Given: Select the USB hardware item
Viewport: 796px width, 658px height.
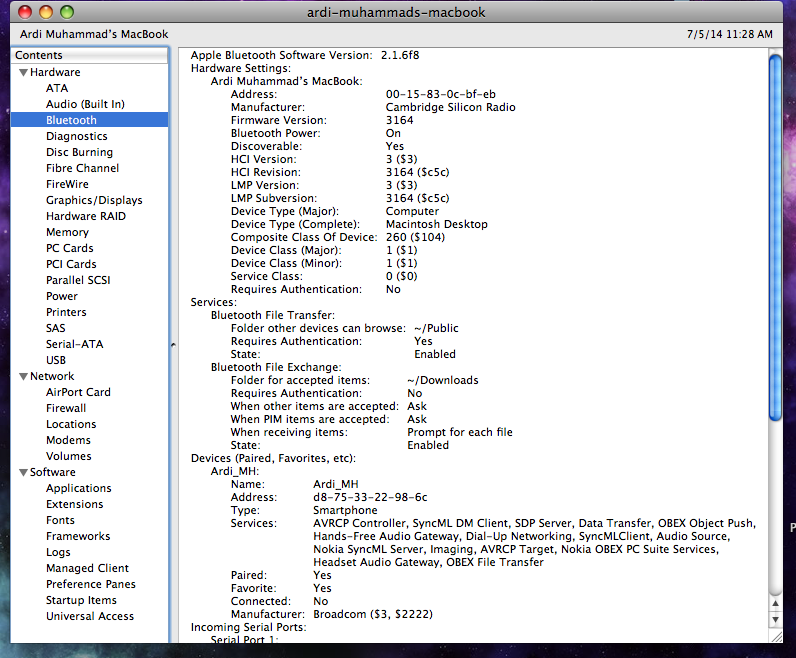Looking at the screenshot, I should point(56,360).
